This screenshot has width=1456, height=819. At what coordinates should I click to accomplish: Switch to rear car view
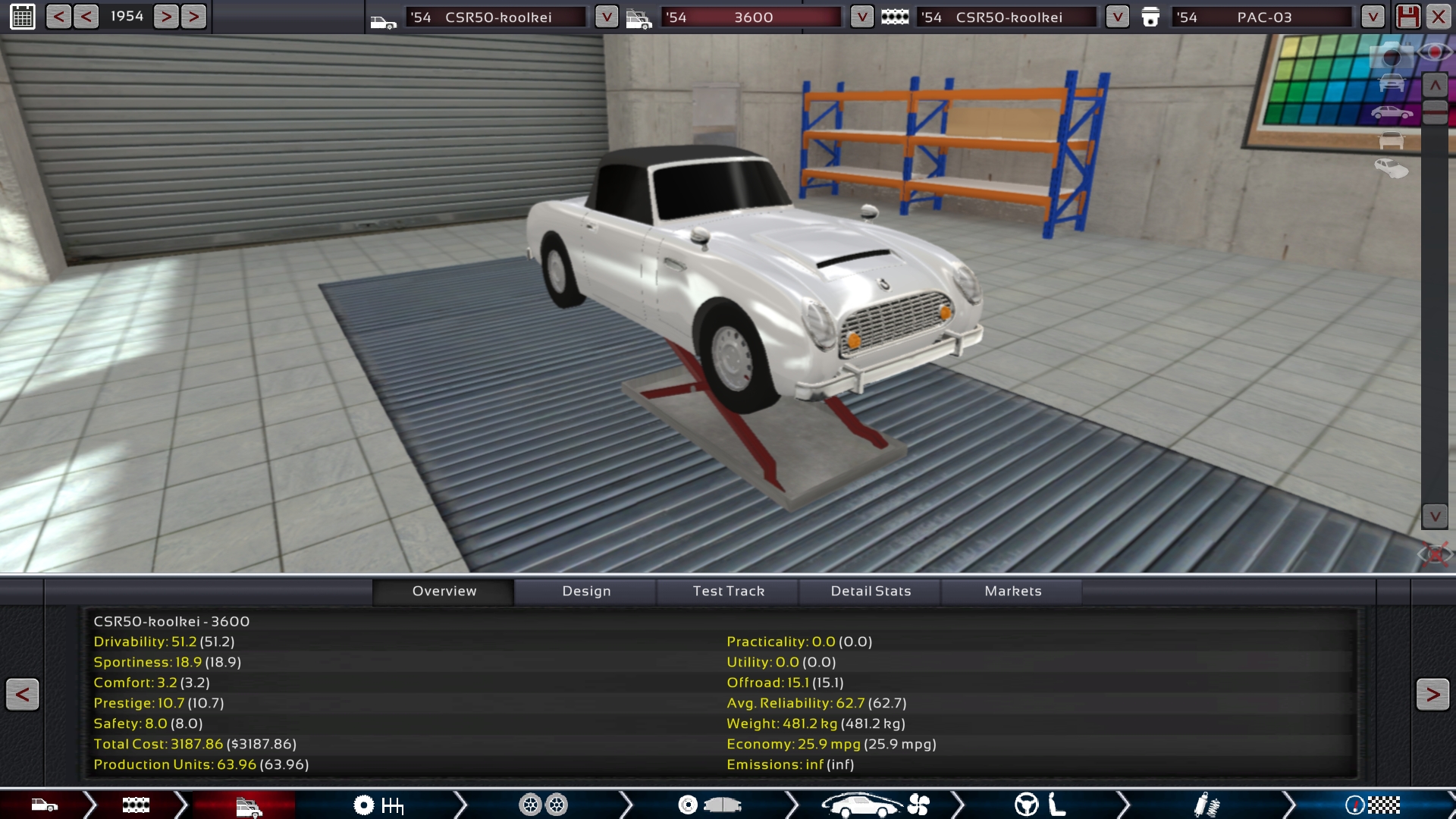pos(1391,140)
